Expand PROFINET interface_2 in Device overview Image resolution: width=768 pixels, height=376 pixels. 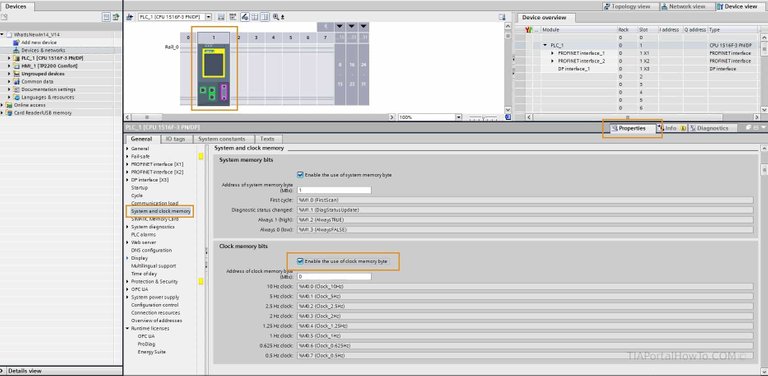[552, 61]
